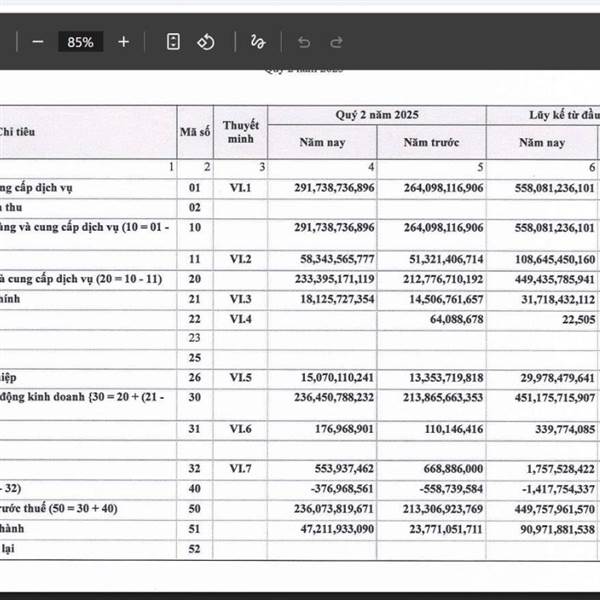Click the 'Mã số' column header
Viewport: 600px width, 600px height.
(x=195, y=132)
